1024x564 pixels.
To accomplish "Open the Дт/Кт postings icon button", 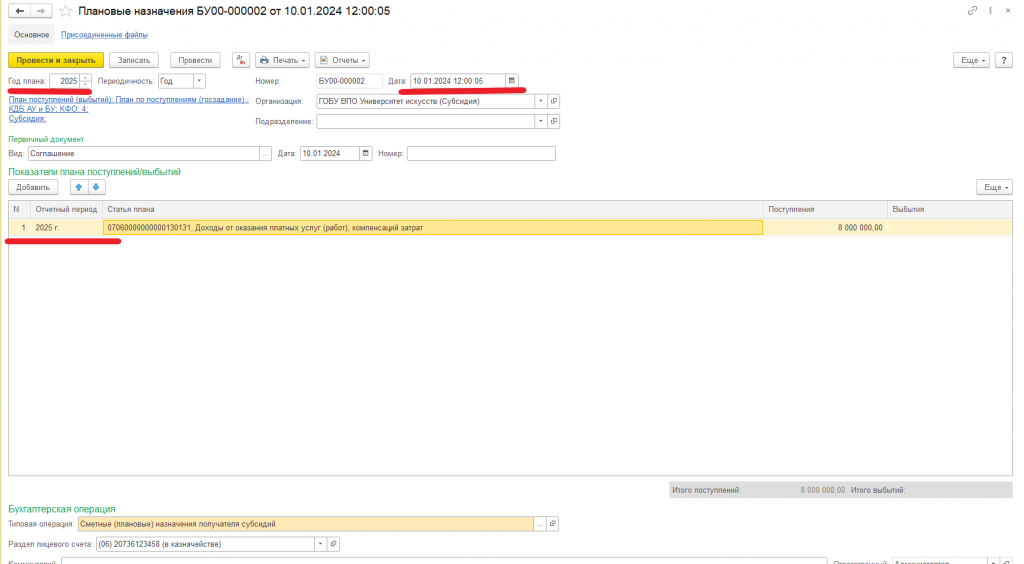I will 241,60.
